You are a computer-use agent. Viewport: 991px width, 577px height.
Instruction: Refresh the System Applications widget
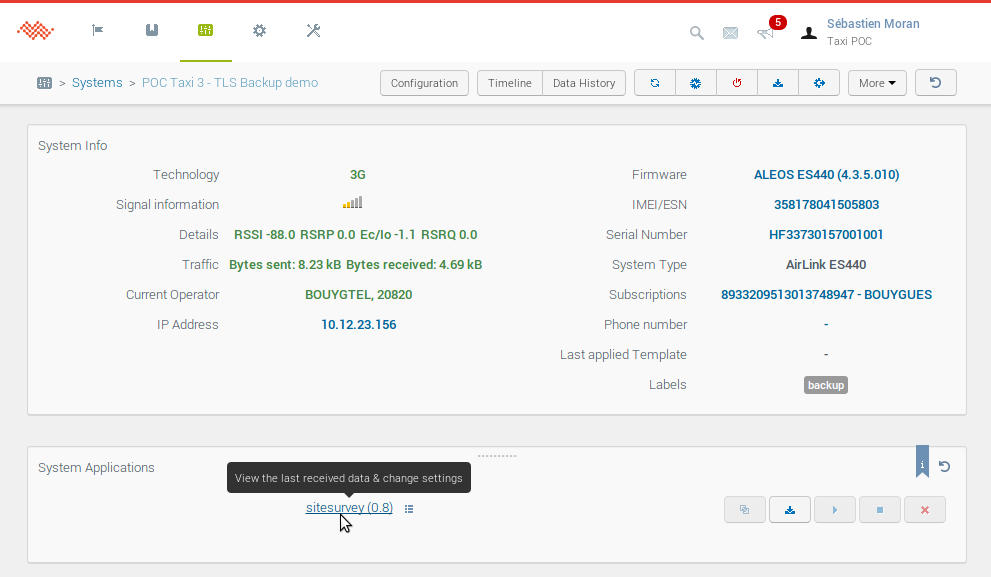[x=944, y=466]
